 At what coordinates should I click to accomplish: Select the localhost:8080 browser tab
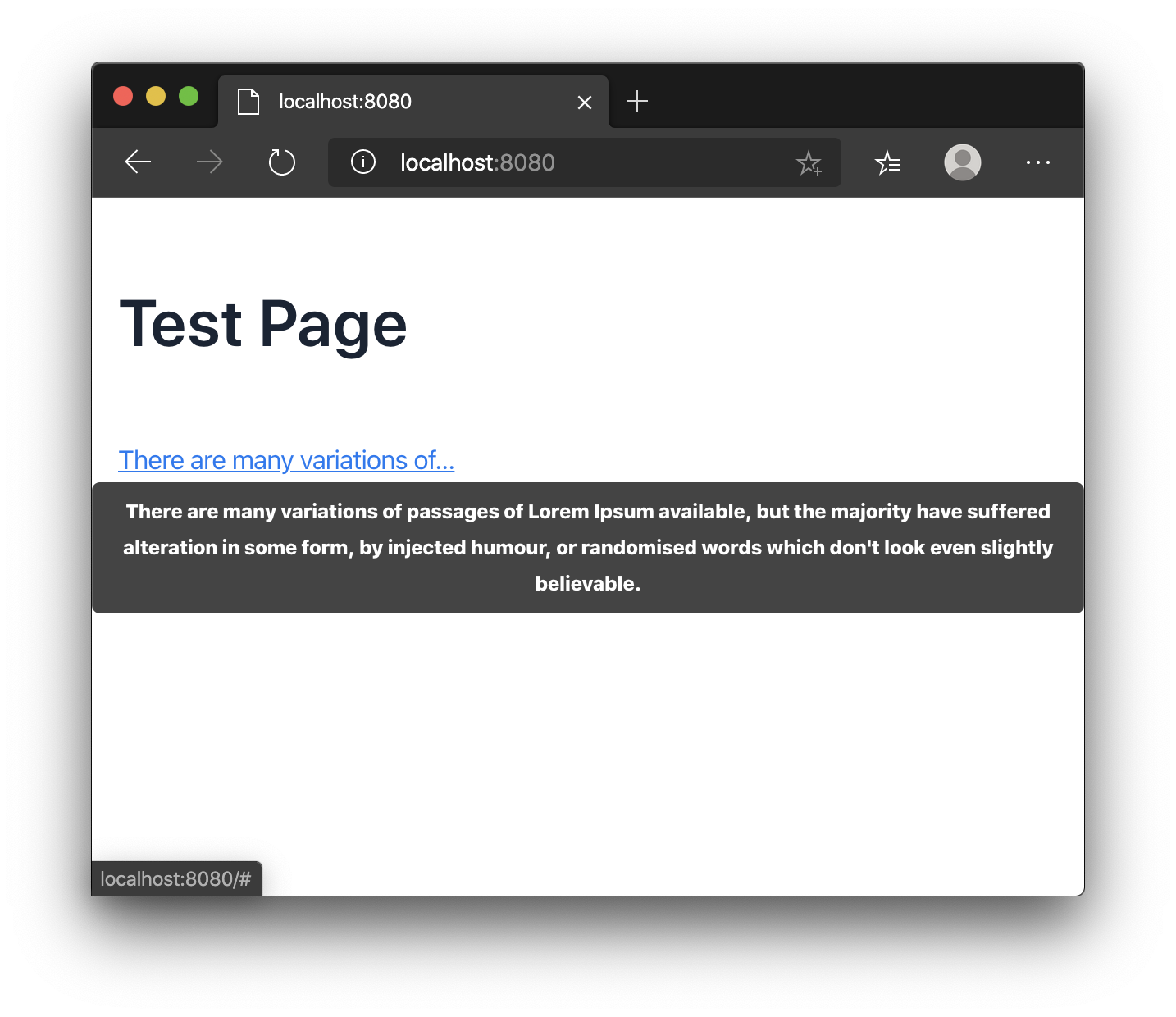click(x=413, y=102)
